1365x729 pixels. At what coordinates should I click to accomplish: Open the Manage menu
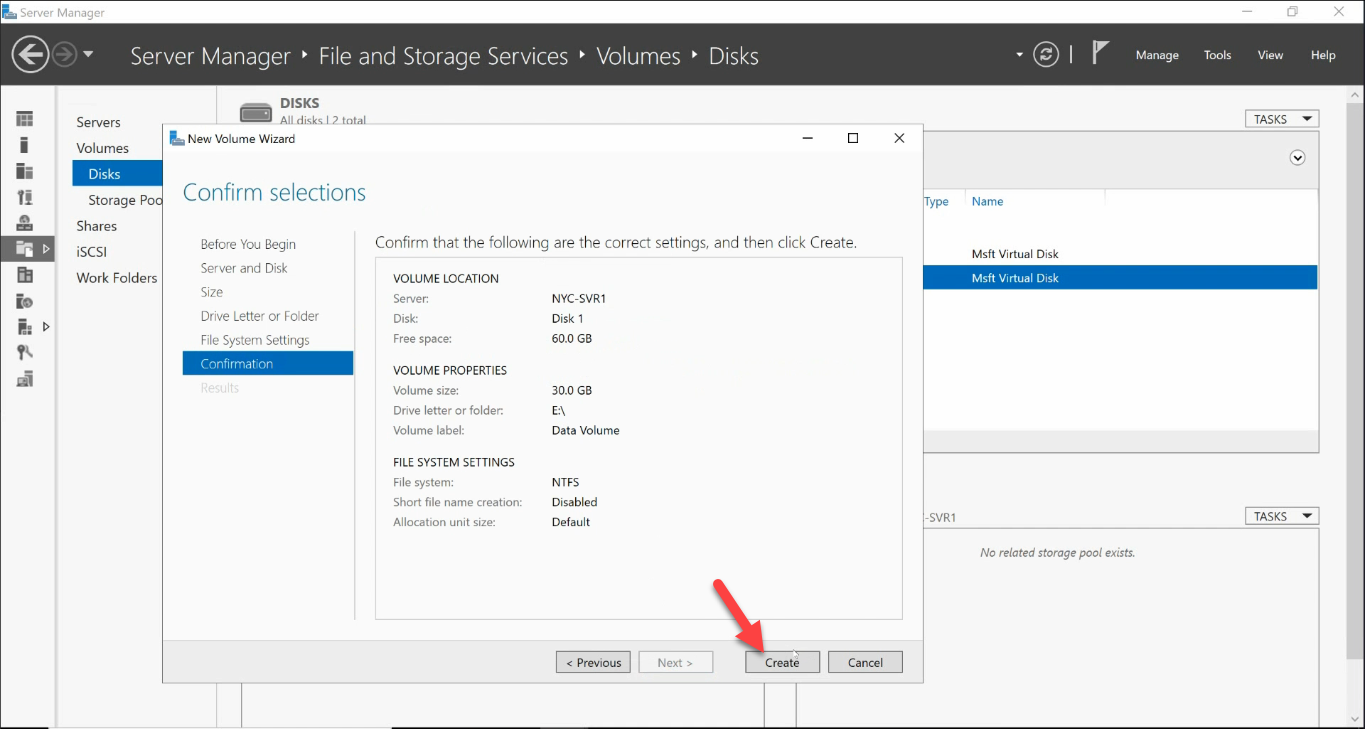pyautogui.click(x=1157, y=55)
